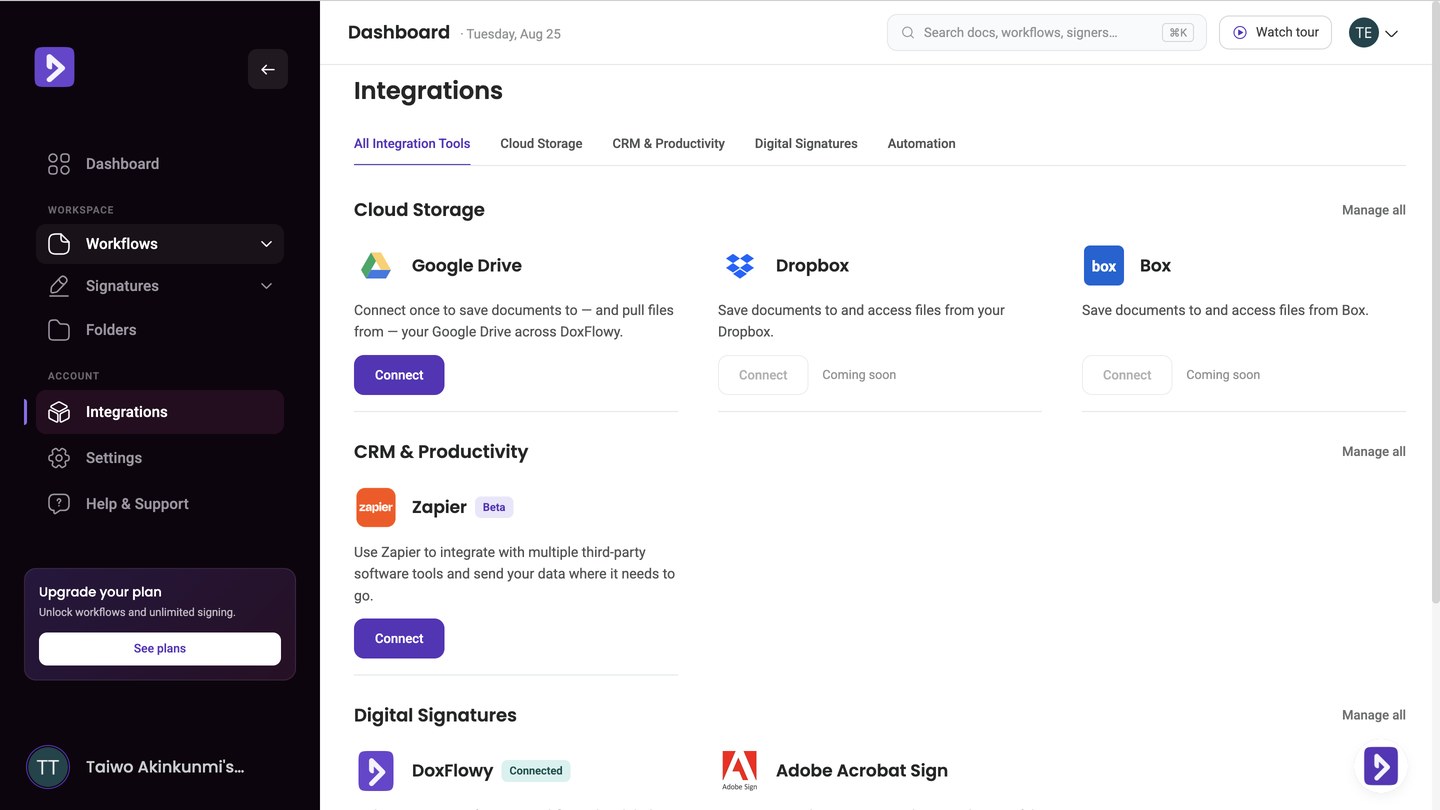The height and width of the screenshot is (810, 1440).
Task: Click the Dropbox Connect button
Action: (x=763, y=375)
